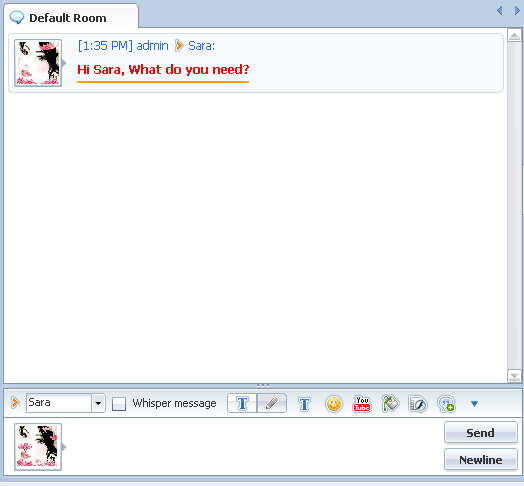The height and width of the screenshot is (486, 524).
Task: Open the smiley emoticon picker
Action: (334, 404)
